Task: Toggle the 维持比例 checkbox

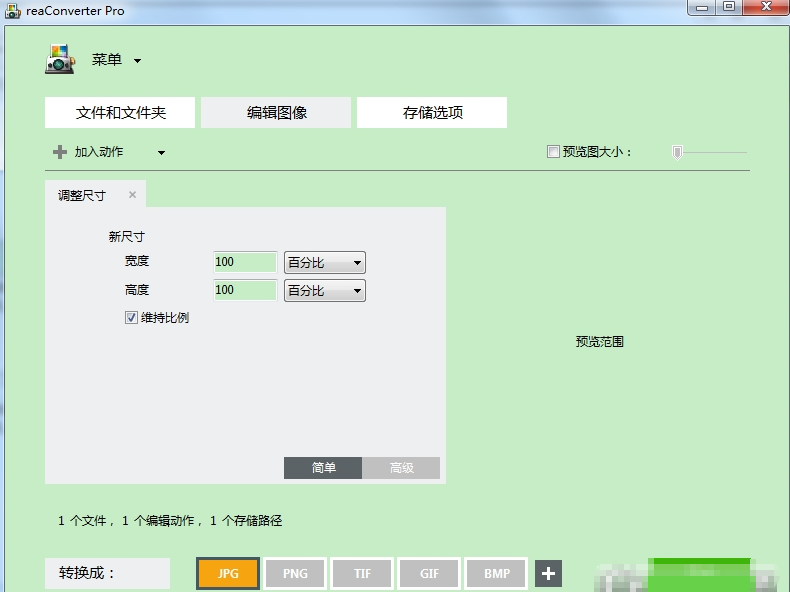Action: pos(131,318)
